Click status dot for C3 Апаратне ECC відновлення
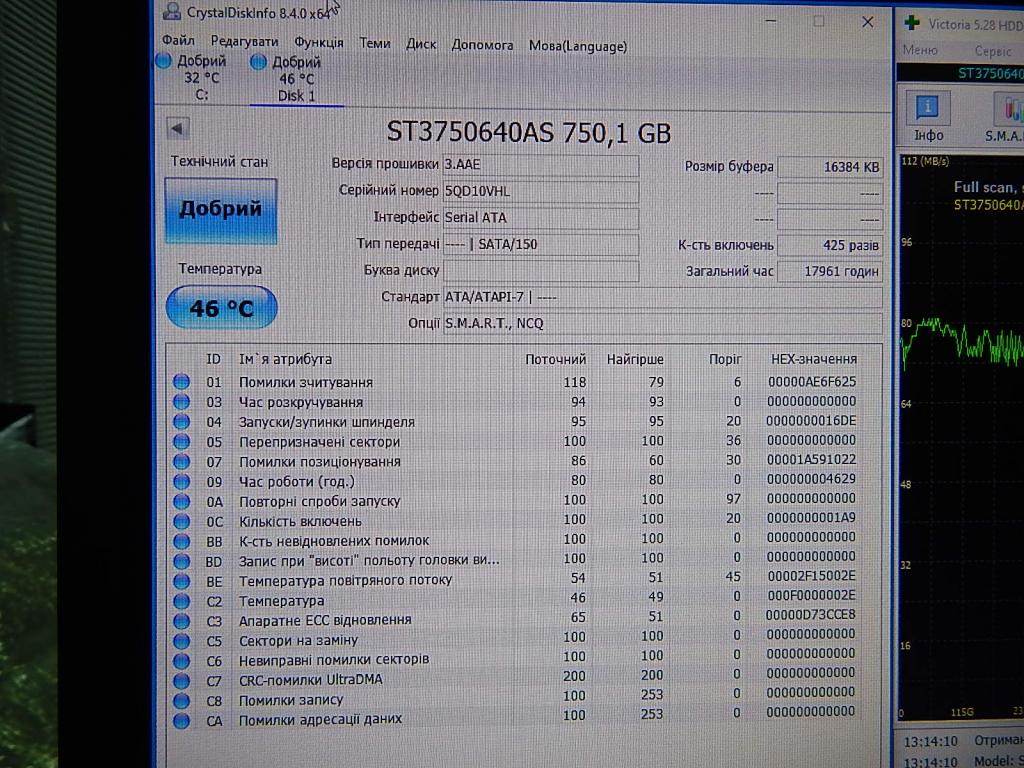1024x768 pixels. tap(182, 621)
